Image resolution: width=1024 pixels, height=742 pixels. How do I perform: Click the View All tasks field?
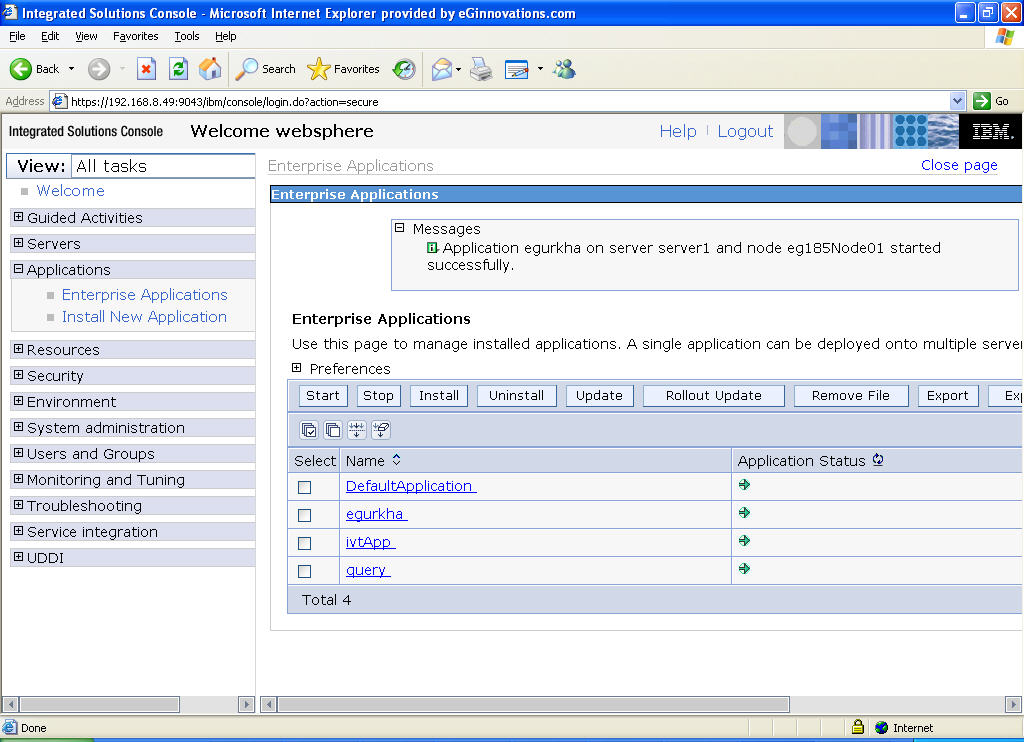[x=162, y=166]
